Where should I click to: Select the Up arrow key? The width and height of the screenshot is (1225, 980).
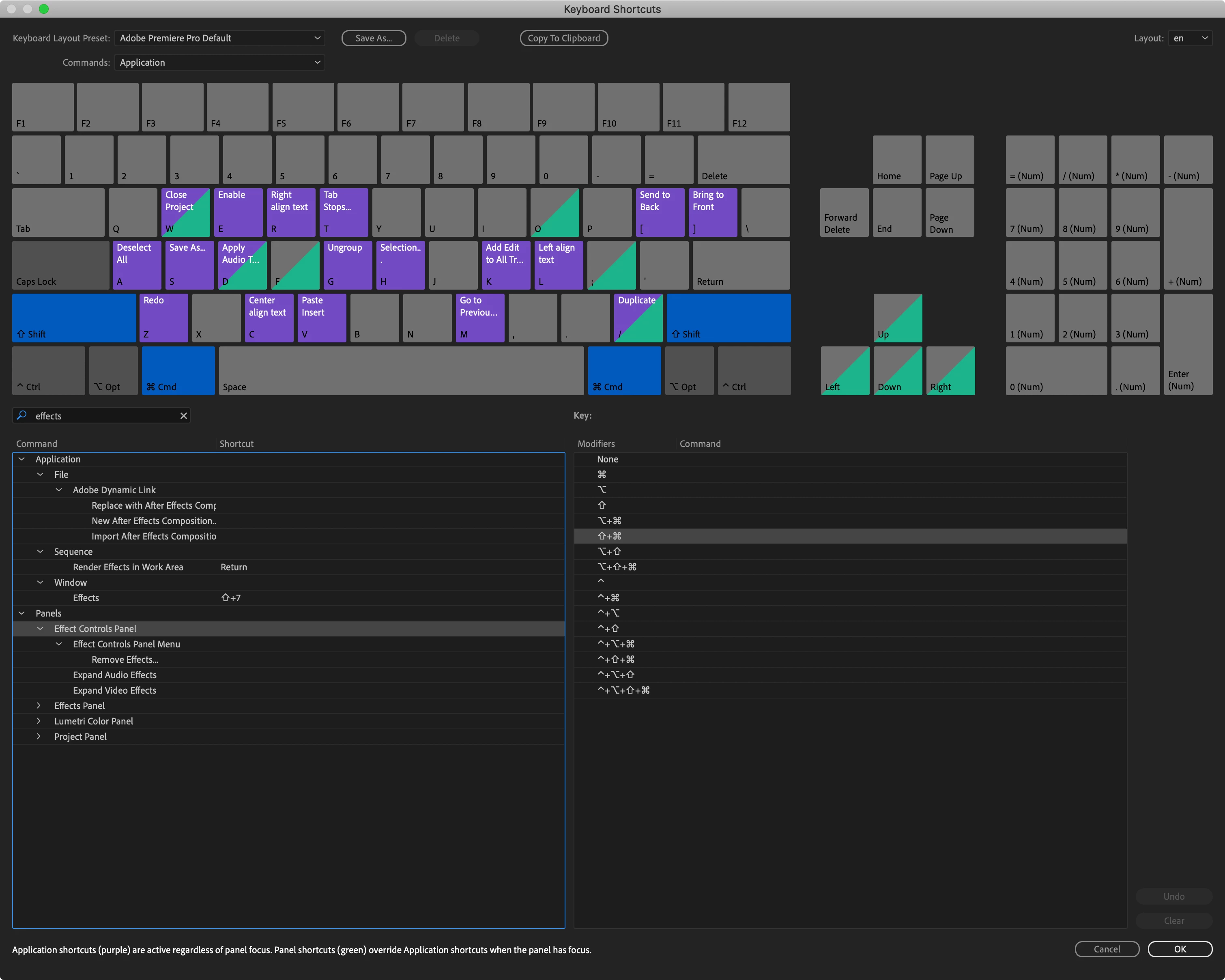tap(897, 318)
